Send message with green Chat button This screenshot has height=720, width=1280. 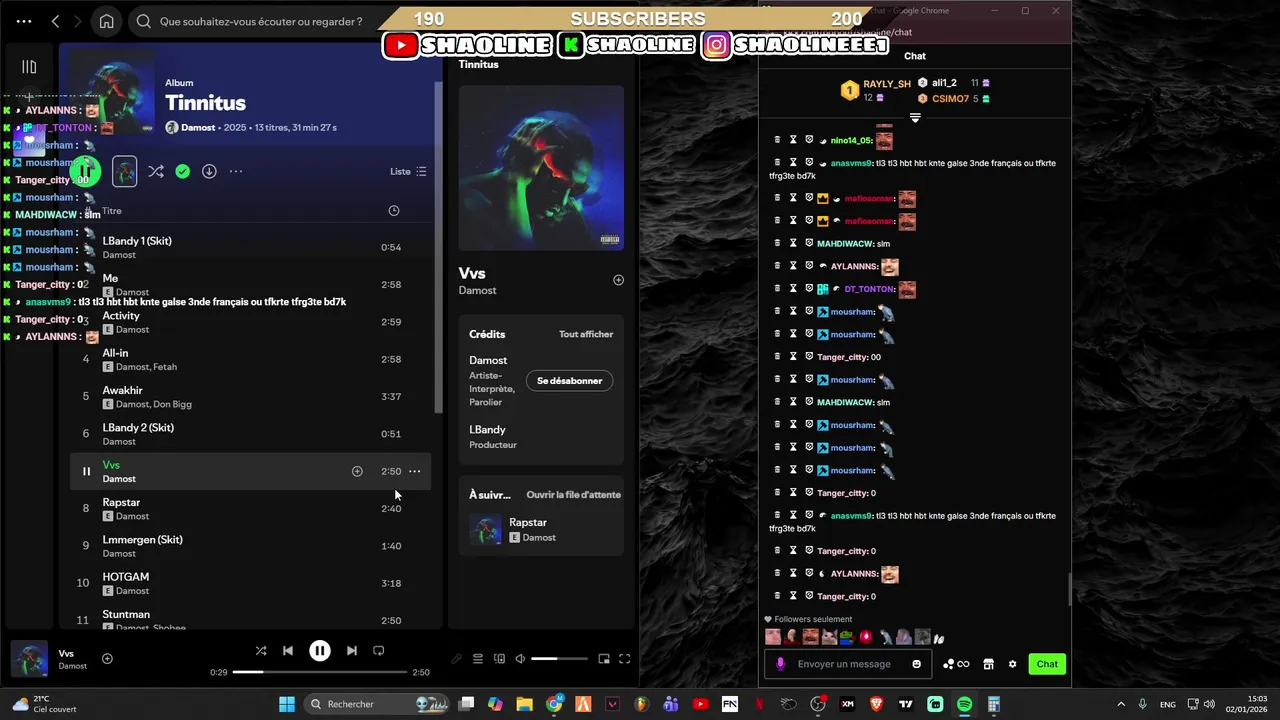pyautogui.click(x=1047, y=664)
